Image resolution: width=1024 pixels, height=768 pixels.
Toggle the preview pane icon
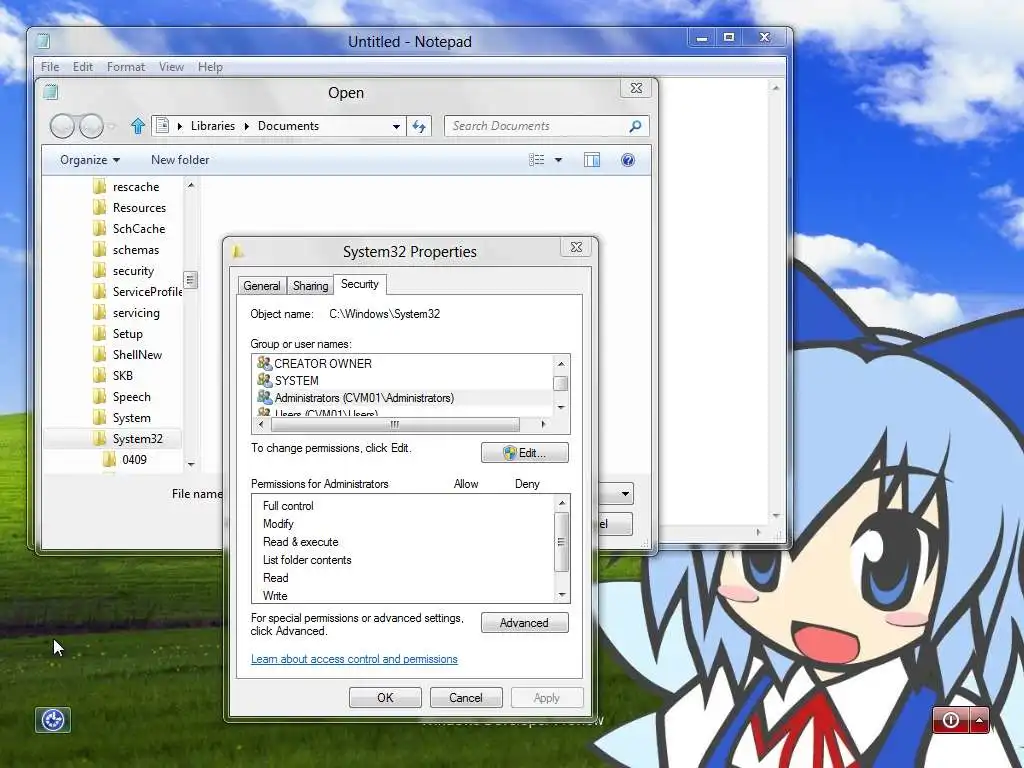(592, 160)
